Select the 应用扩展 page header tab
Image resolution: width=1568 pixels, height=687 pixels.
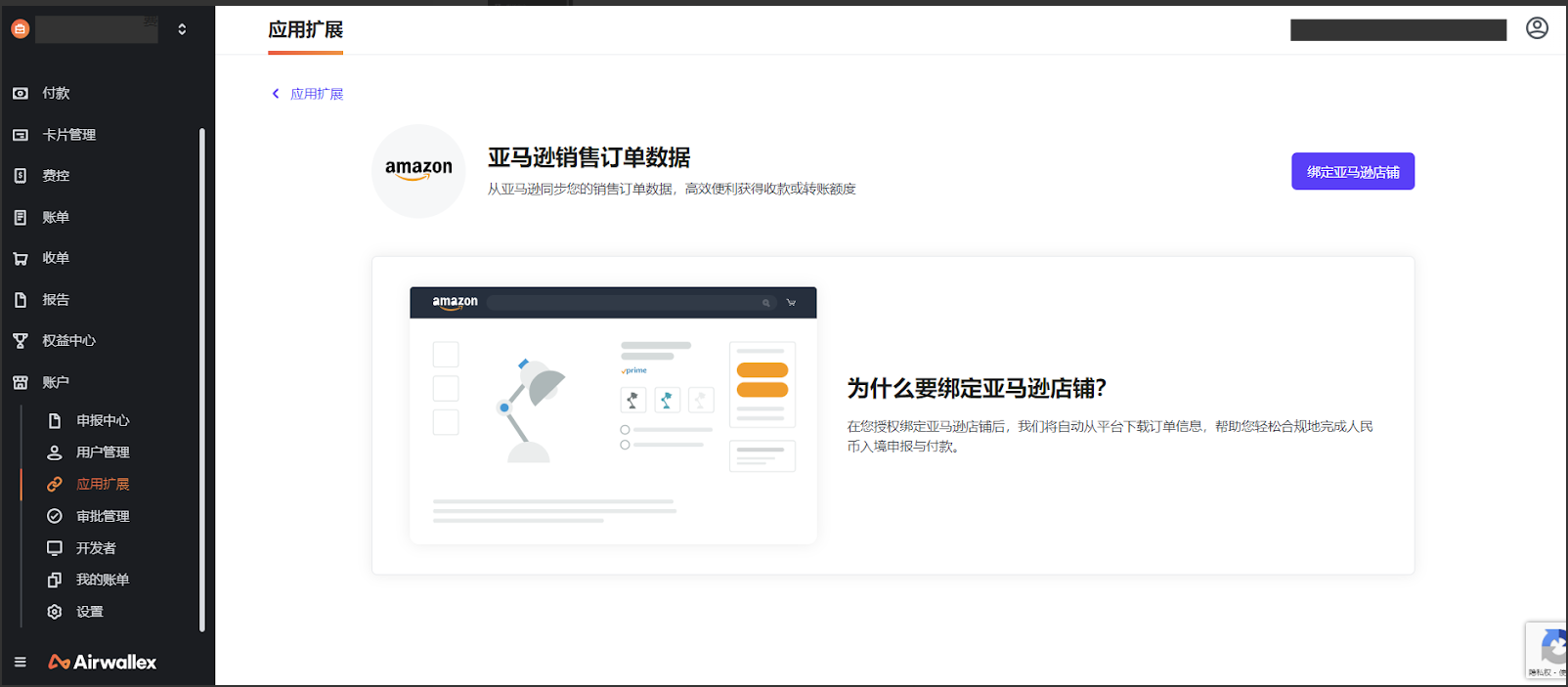pyautogui.click(x=306, y=30)
